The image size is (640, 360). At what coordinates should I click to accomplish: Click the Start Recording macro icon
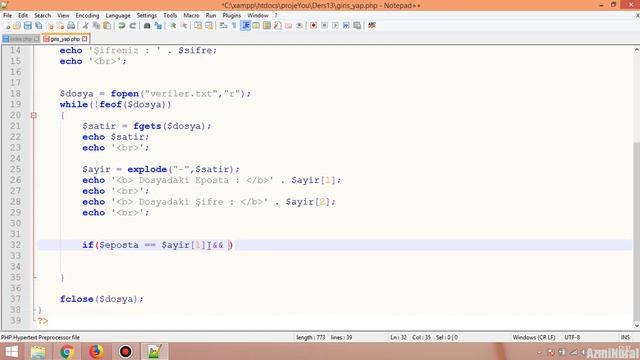pos(313,26)
